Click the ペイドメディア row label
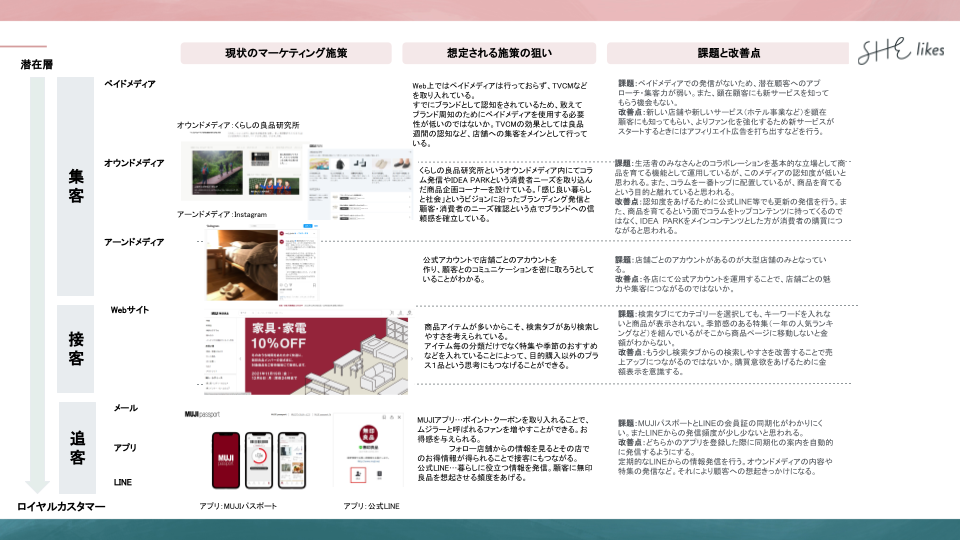Screen dimensions: 960x540 pos(130,84)
